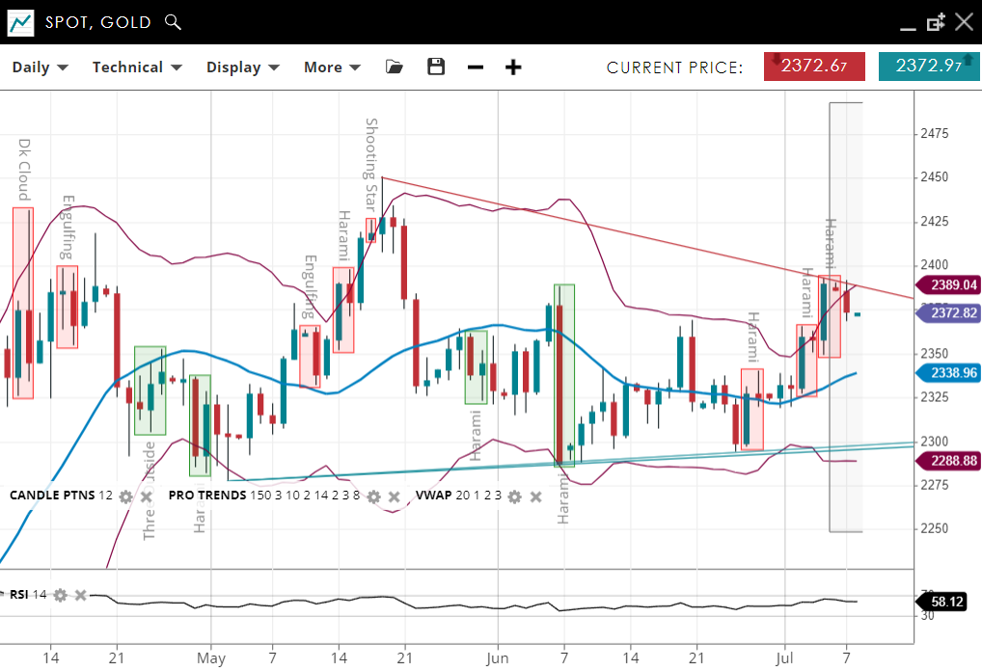The image size is (982, 671).
Task: Expand the Daily timeframe dropdown
Action: click(x=40, y=67)
